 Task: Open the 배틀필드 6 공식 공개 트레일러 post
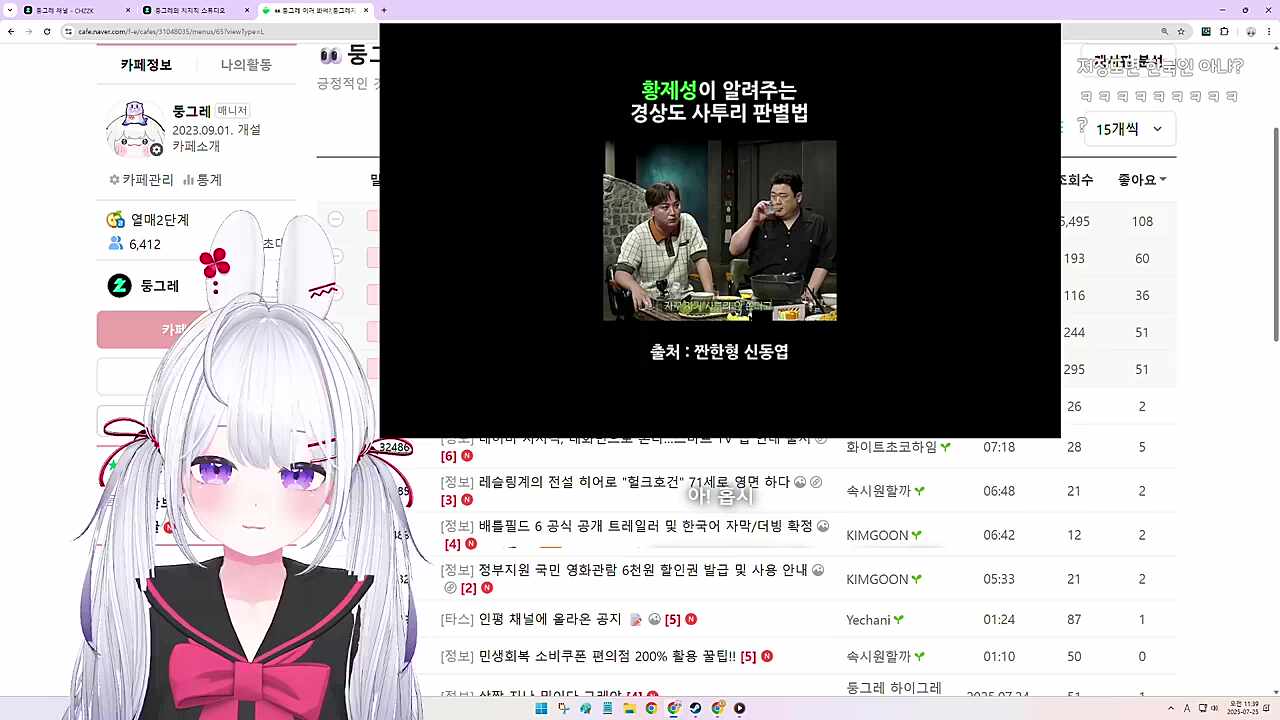(645, 526)
